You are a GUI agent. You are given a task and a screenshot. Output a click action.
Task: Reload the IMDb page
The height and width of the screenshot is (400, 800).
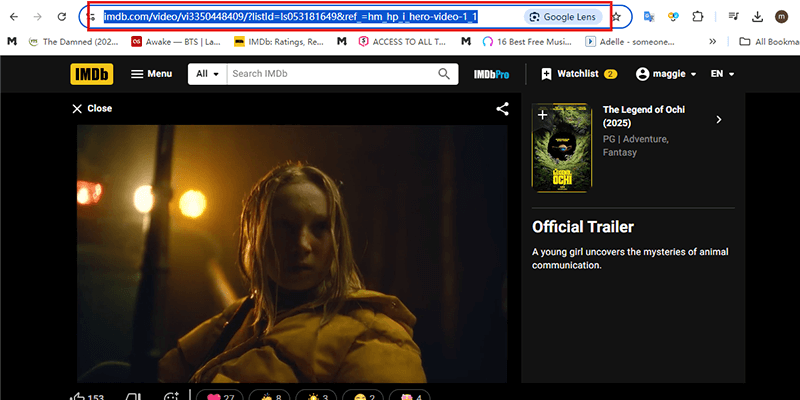point(62,17)
